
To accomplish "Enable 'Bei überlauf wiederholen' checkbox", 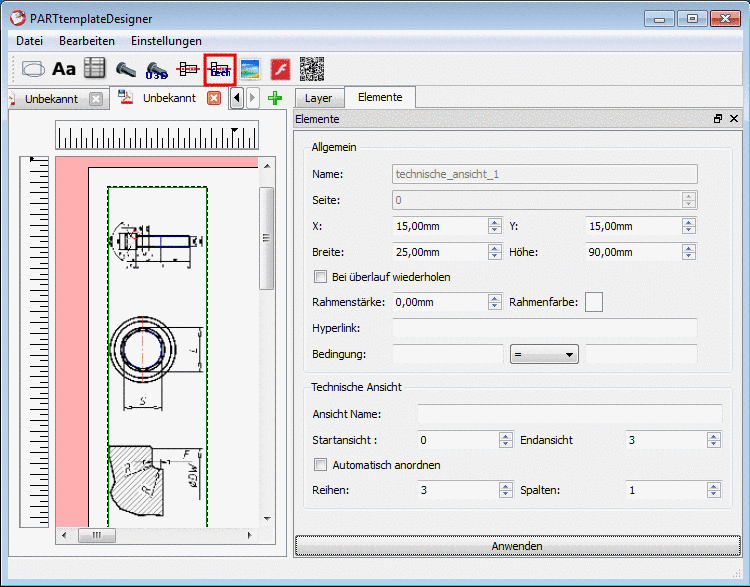I will (321, 277).
